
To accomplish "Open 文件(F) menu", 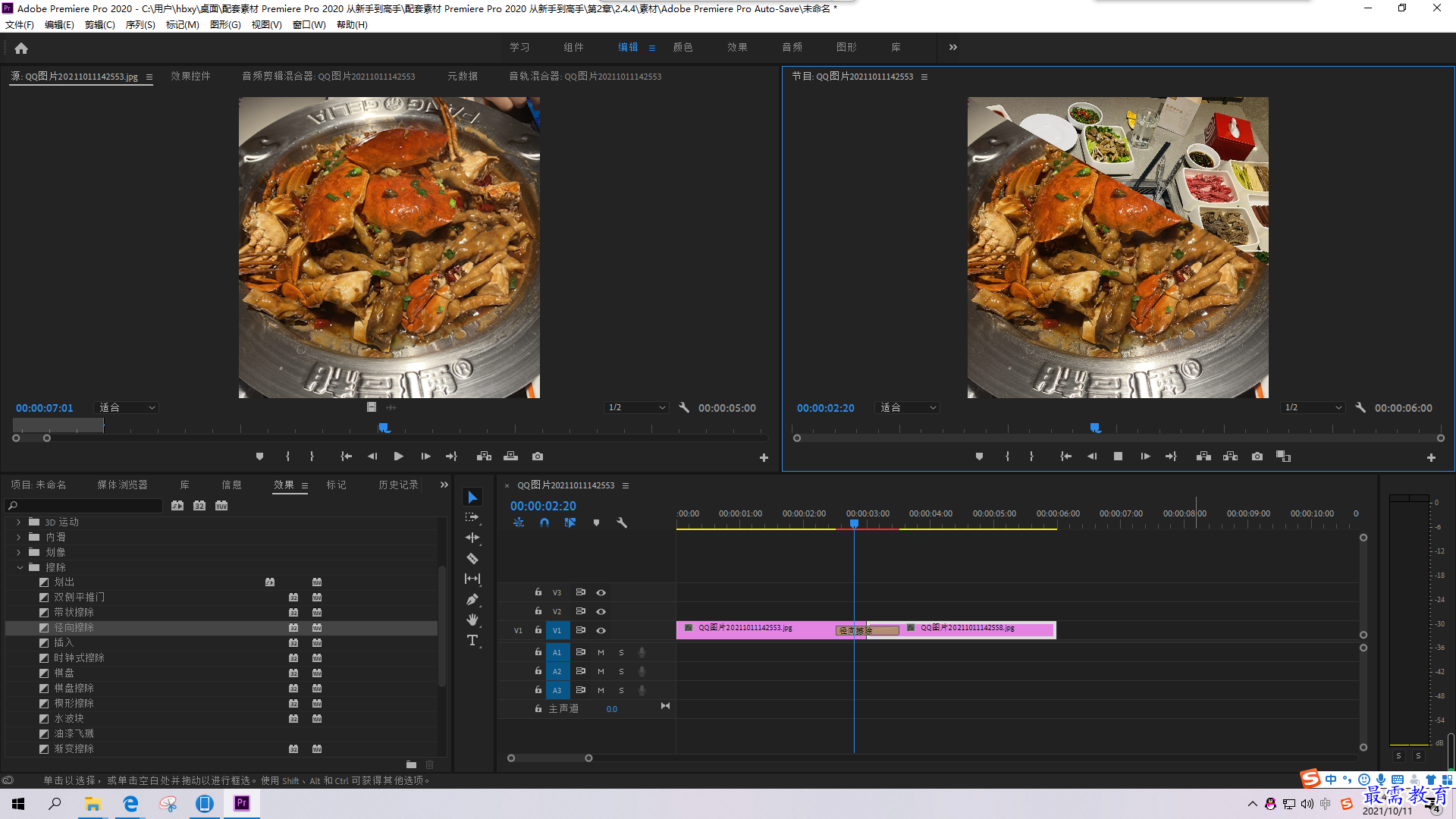I will pyautogui.click(x=20, y=25).
